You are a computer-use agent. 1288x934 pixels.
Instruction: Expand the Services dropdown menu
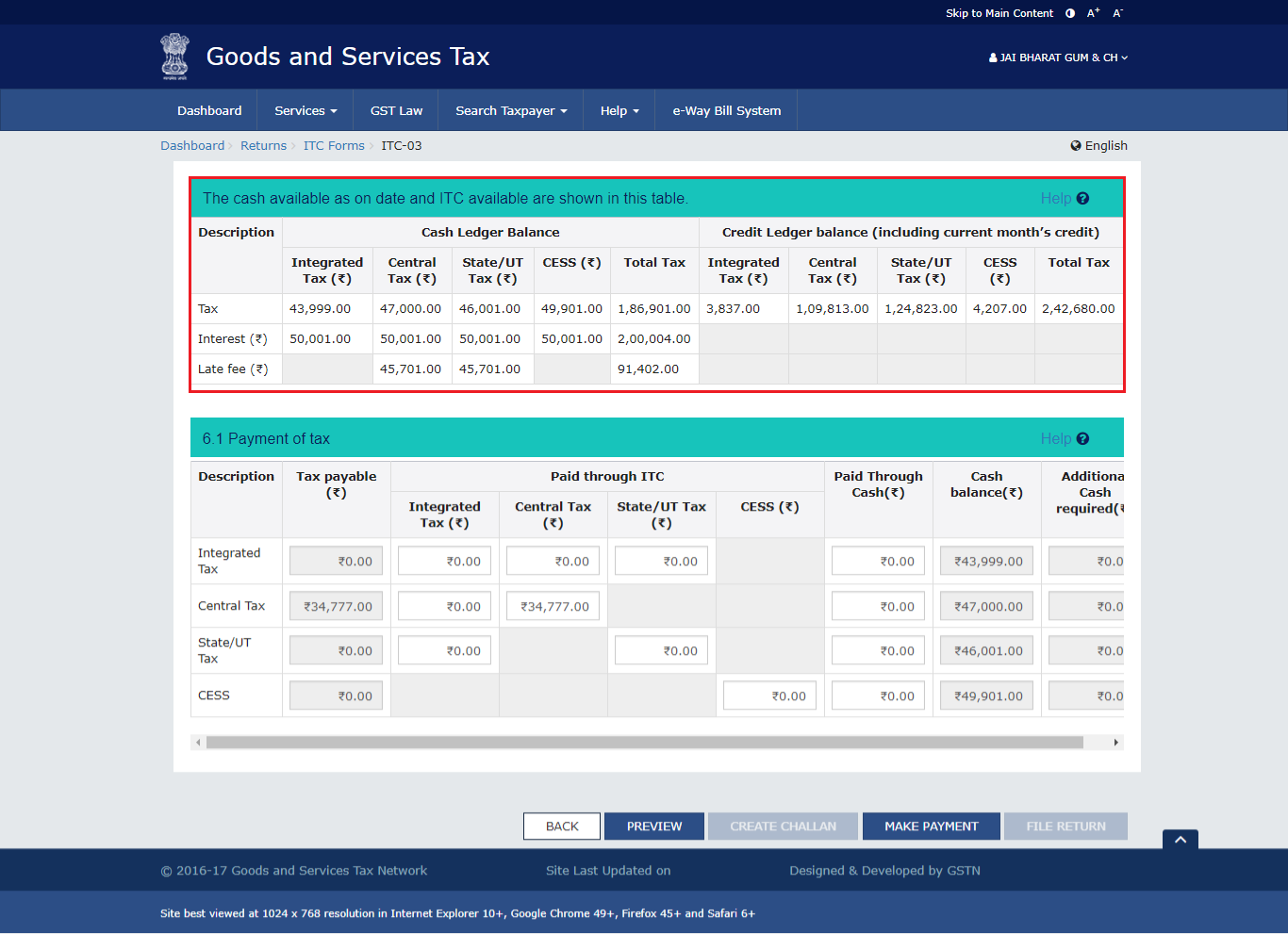(x=305, y=110)
